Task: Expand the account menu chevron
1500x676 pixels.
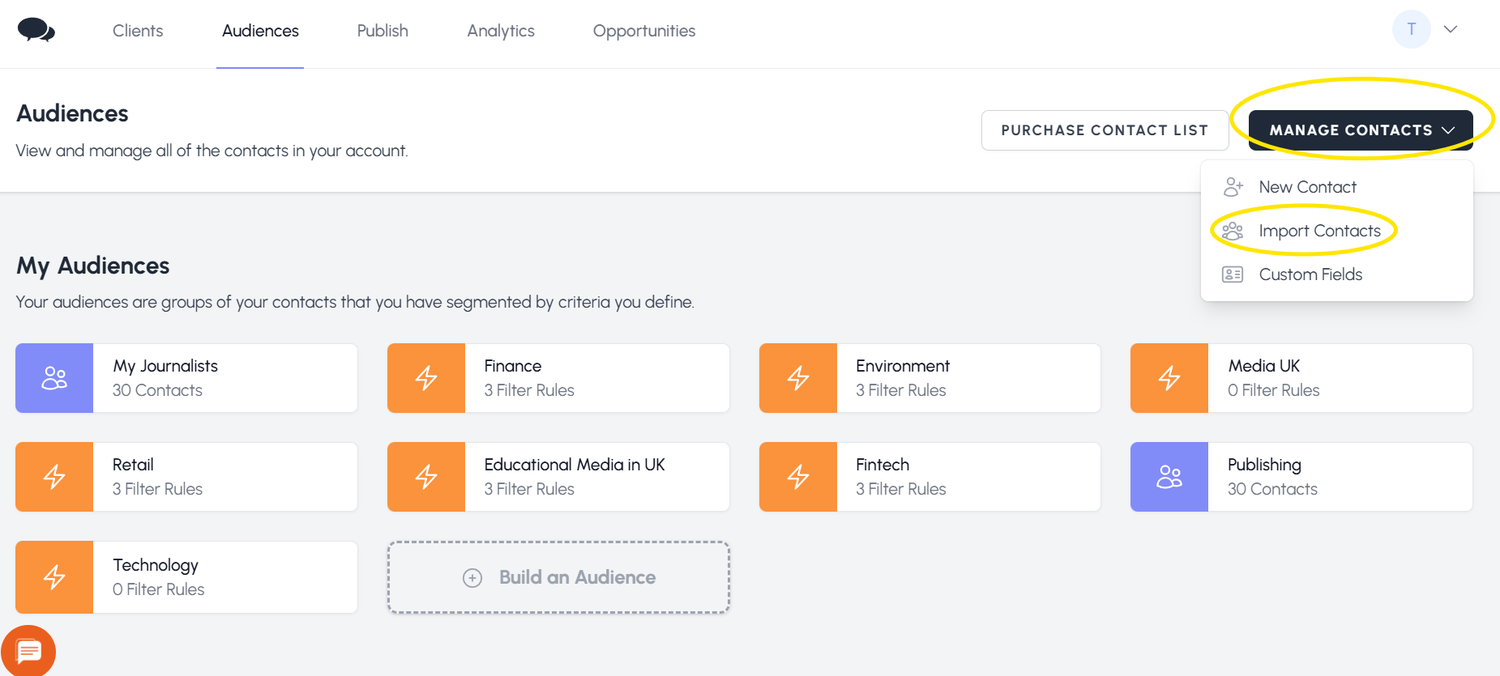Action: tap(1450, 29)
